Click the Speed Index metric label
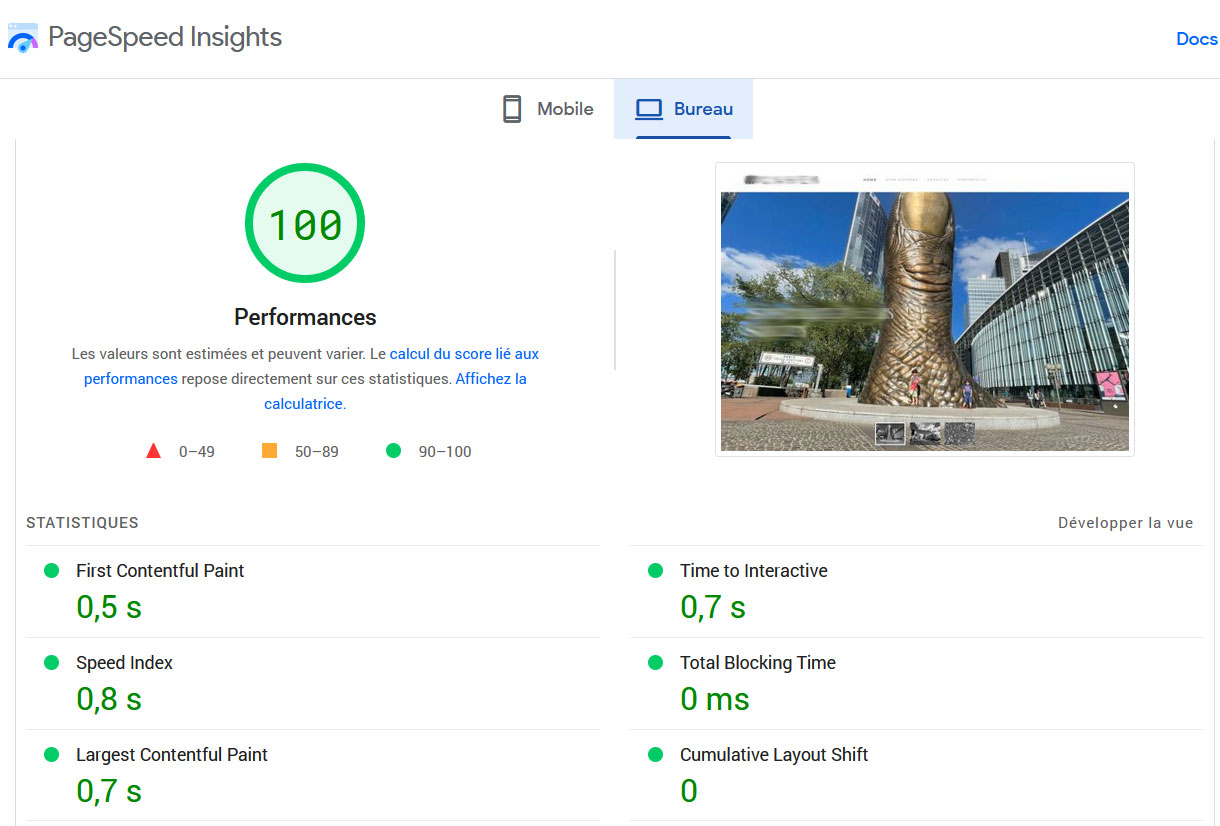Screen dimensions: 1220x826 click(124, 663)
